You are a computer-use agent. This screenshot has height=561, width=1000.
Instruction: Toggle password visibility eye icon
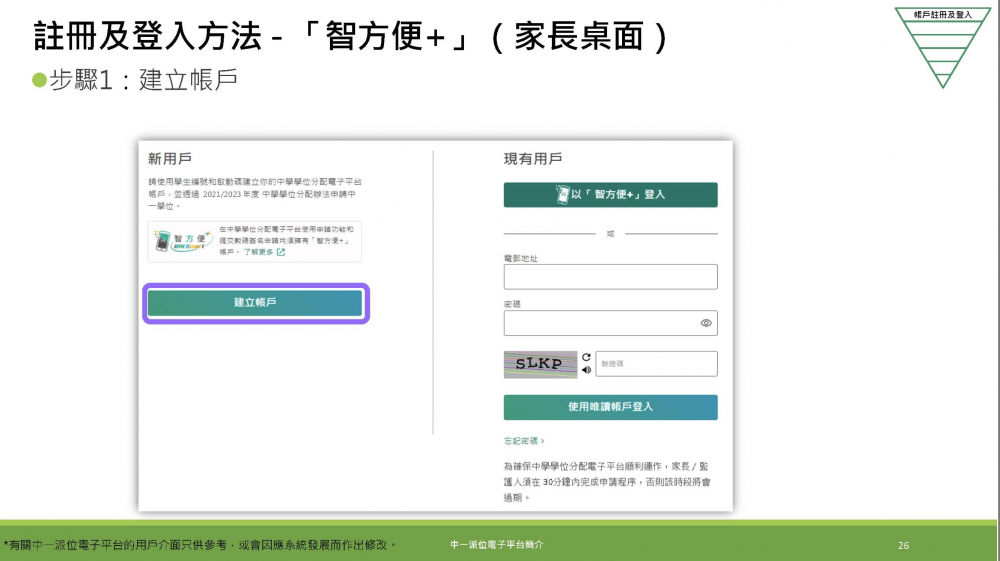(705, 323)
